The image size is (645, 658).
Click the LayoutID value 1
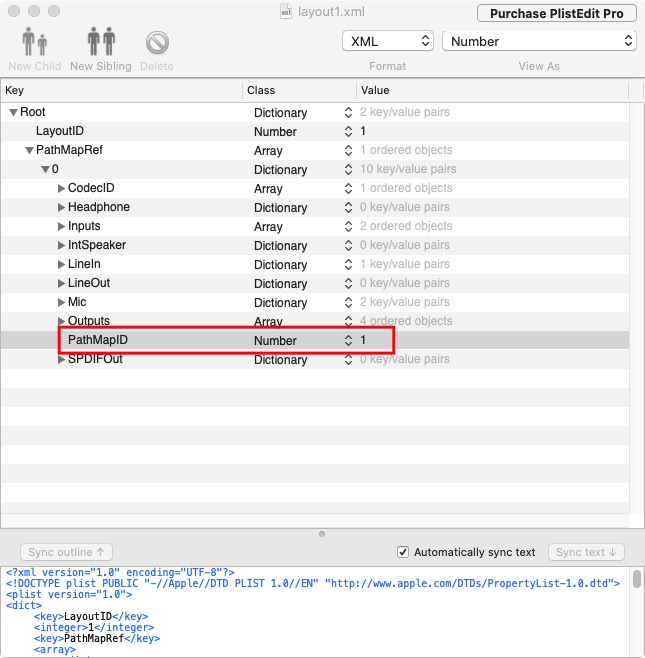[363, 131]
